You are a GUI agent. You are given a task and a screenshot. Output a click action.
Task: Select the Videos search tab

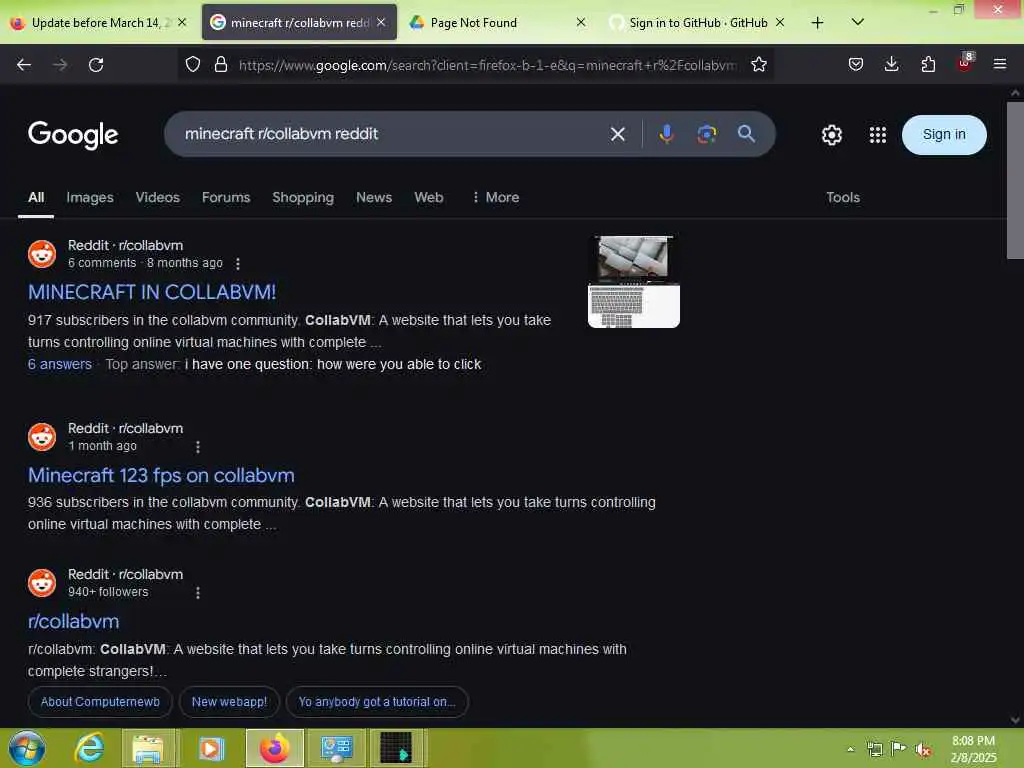coord(157,197)
